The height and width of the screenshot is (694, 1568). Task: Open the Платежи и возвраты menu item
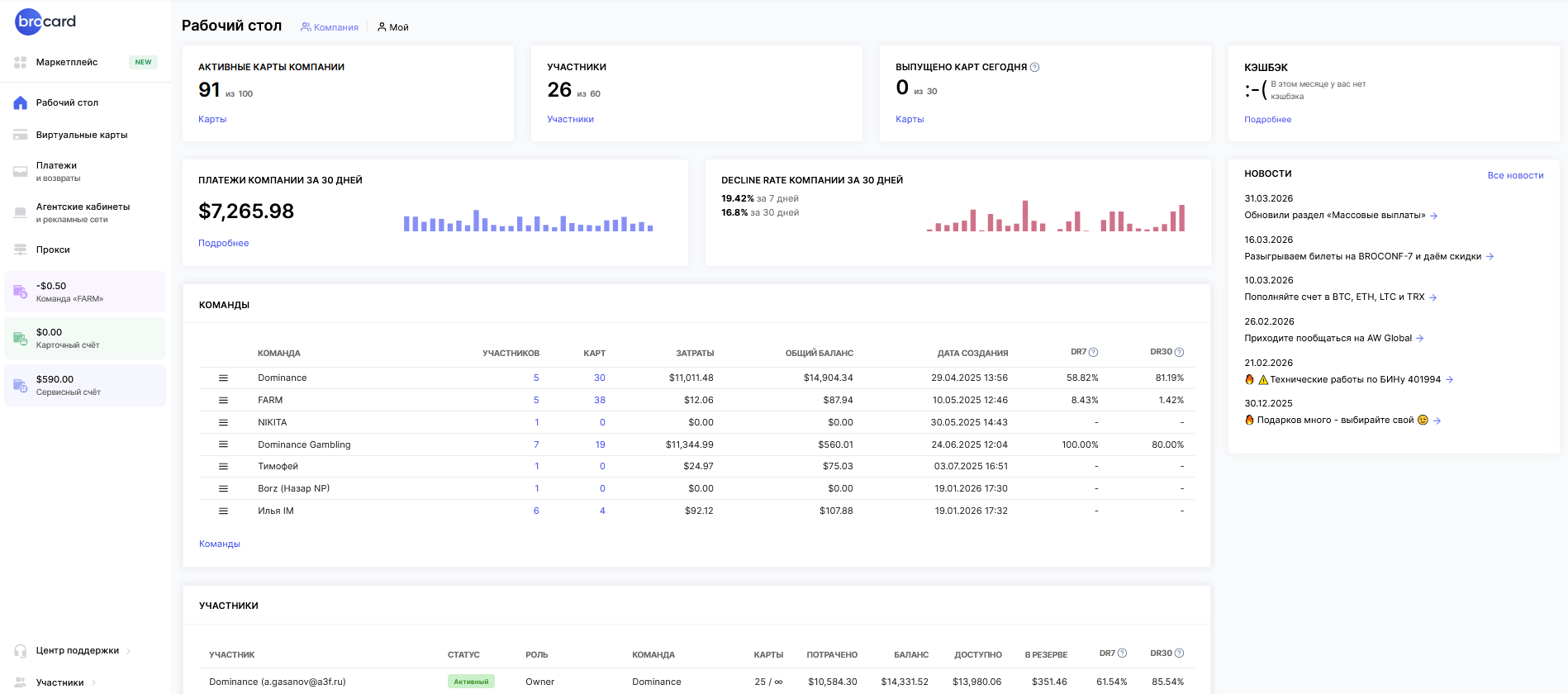click(x=58, y=171)
